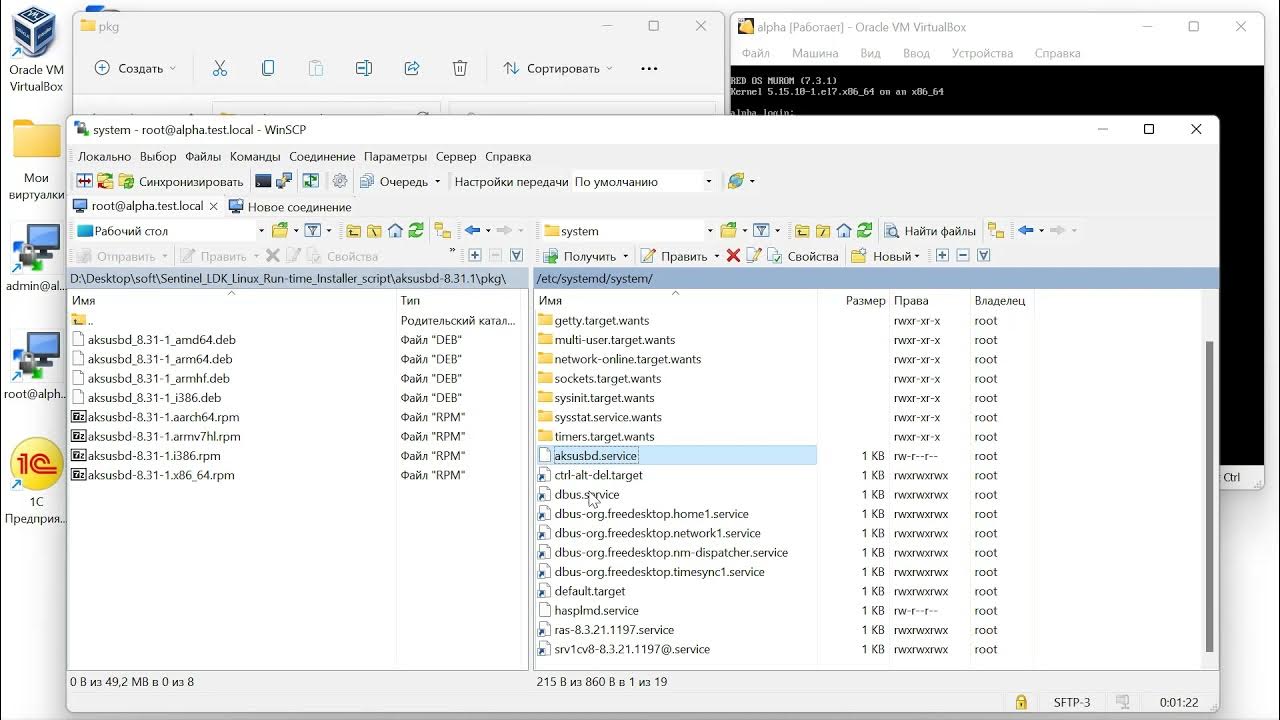Viewport: 1280px width, 720px height.
Task: Open the local drive dropdown 'Рабочий стол'
Action: tap(171, 231)
